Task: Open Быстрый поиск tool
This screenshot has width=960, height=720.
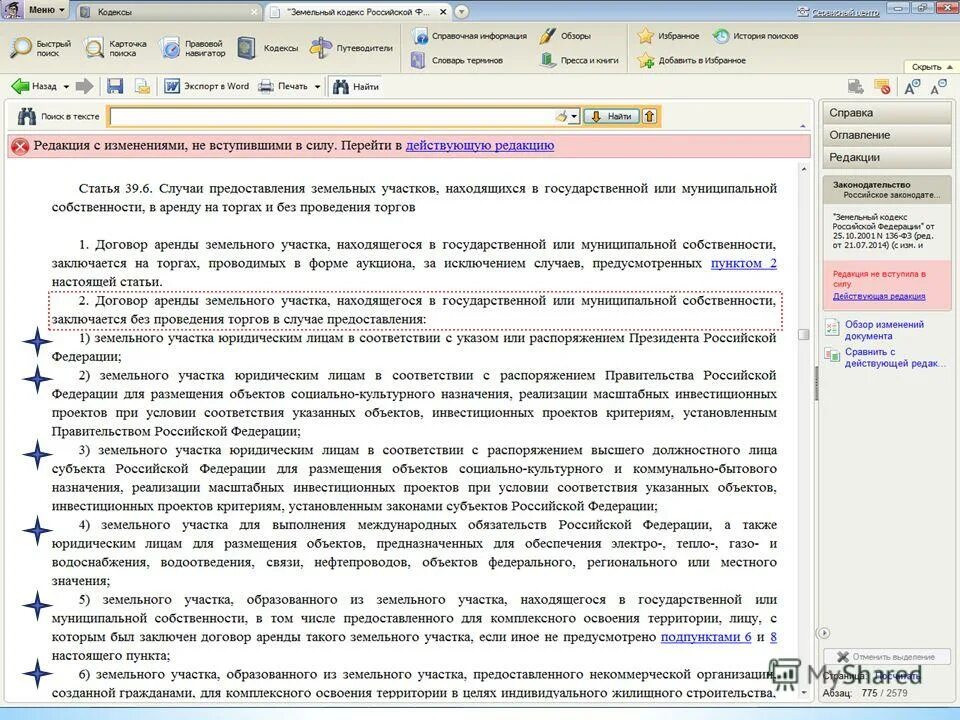Action: tap(38, 46)
